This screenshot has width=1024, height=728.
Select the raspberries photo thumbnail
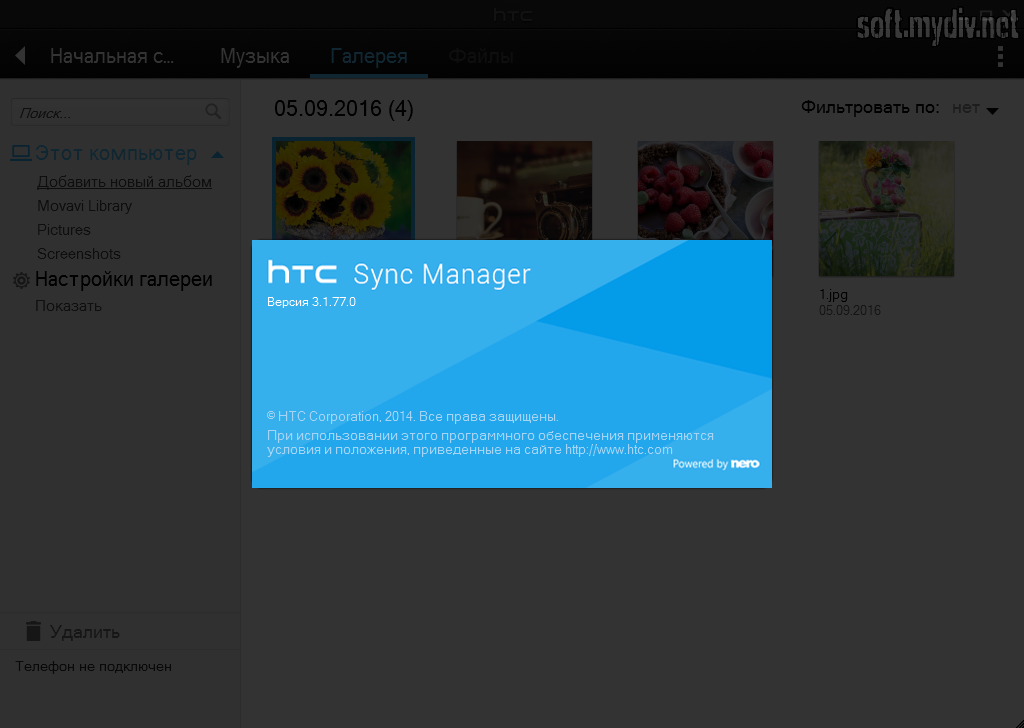[705, 190]
